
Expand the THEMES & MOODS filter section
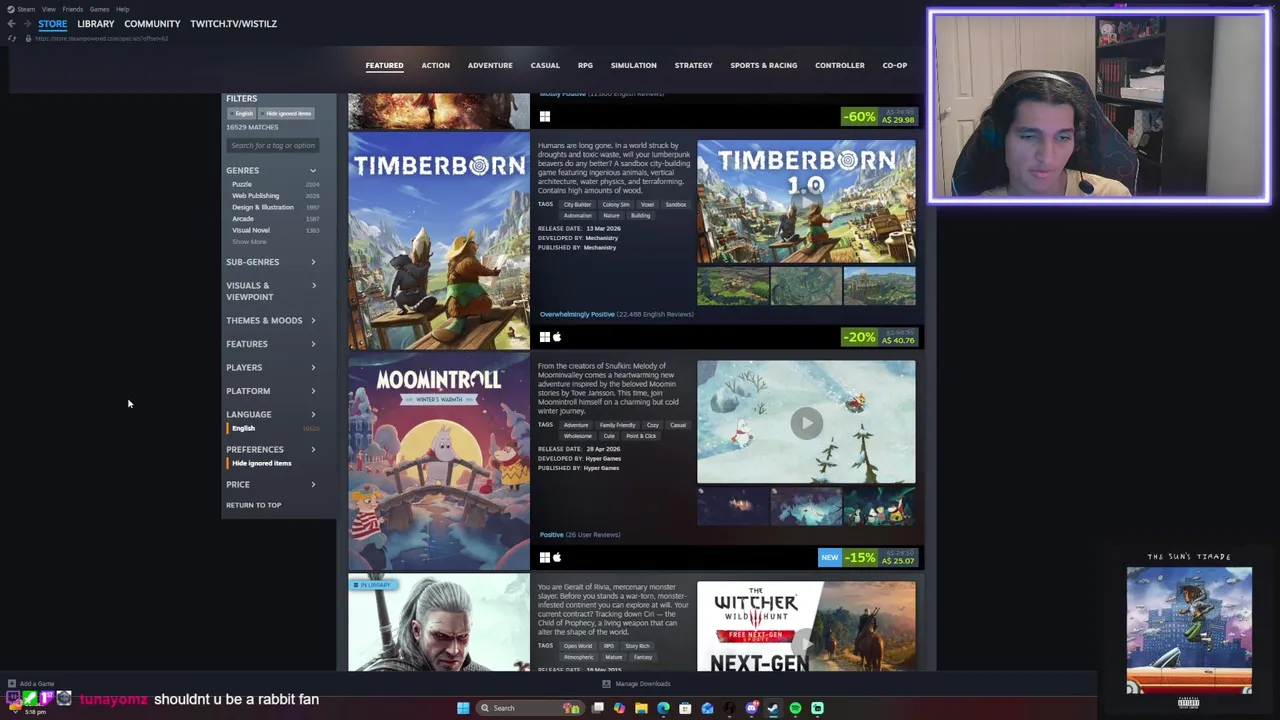[271, 321]
